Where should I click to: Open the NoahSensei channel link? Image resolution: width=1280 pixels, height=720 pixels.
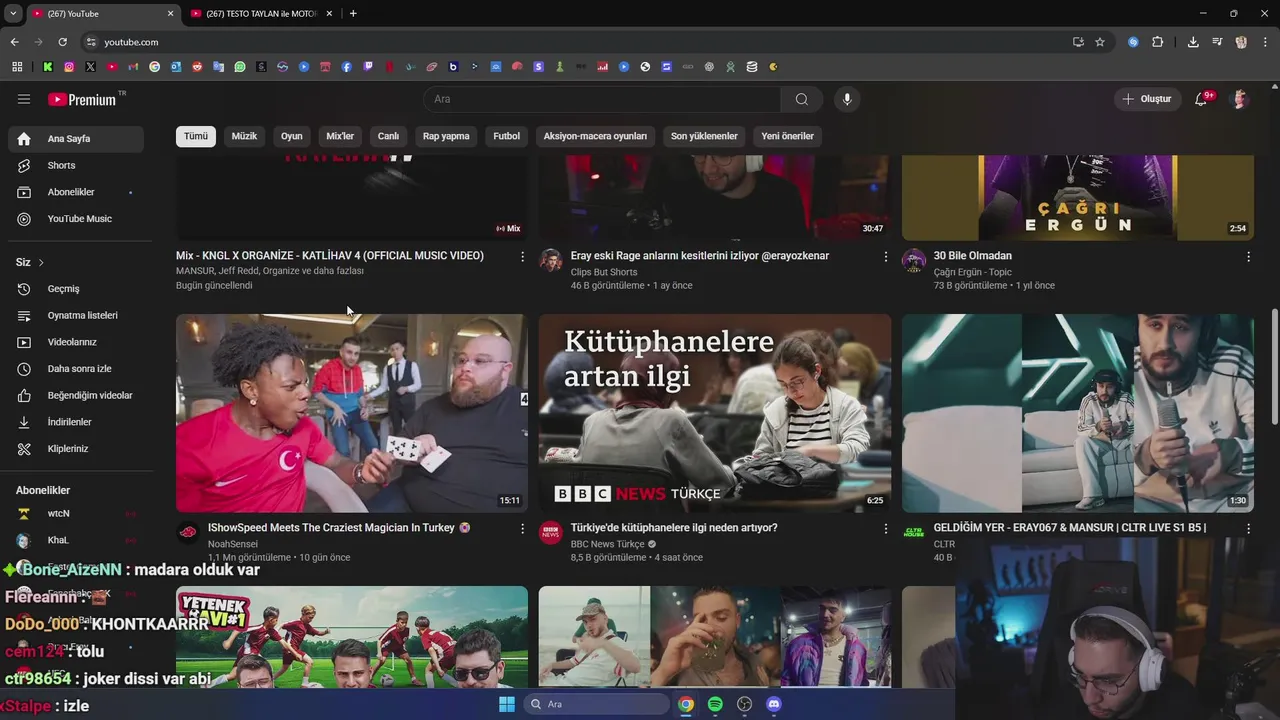point(233,544)
